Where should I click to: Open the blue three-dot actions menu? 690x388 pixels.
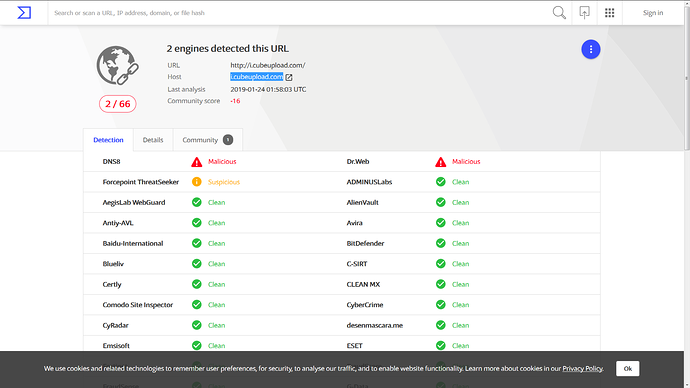pos(591,49)
